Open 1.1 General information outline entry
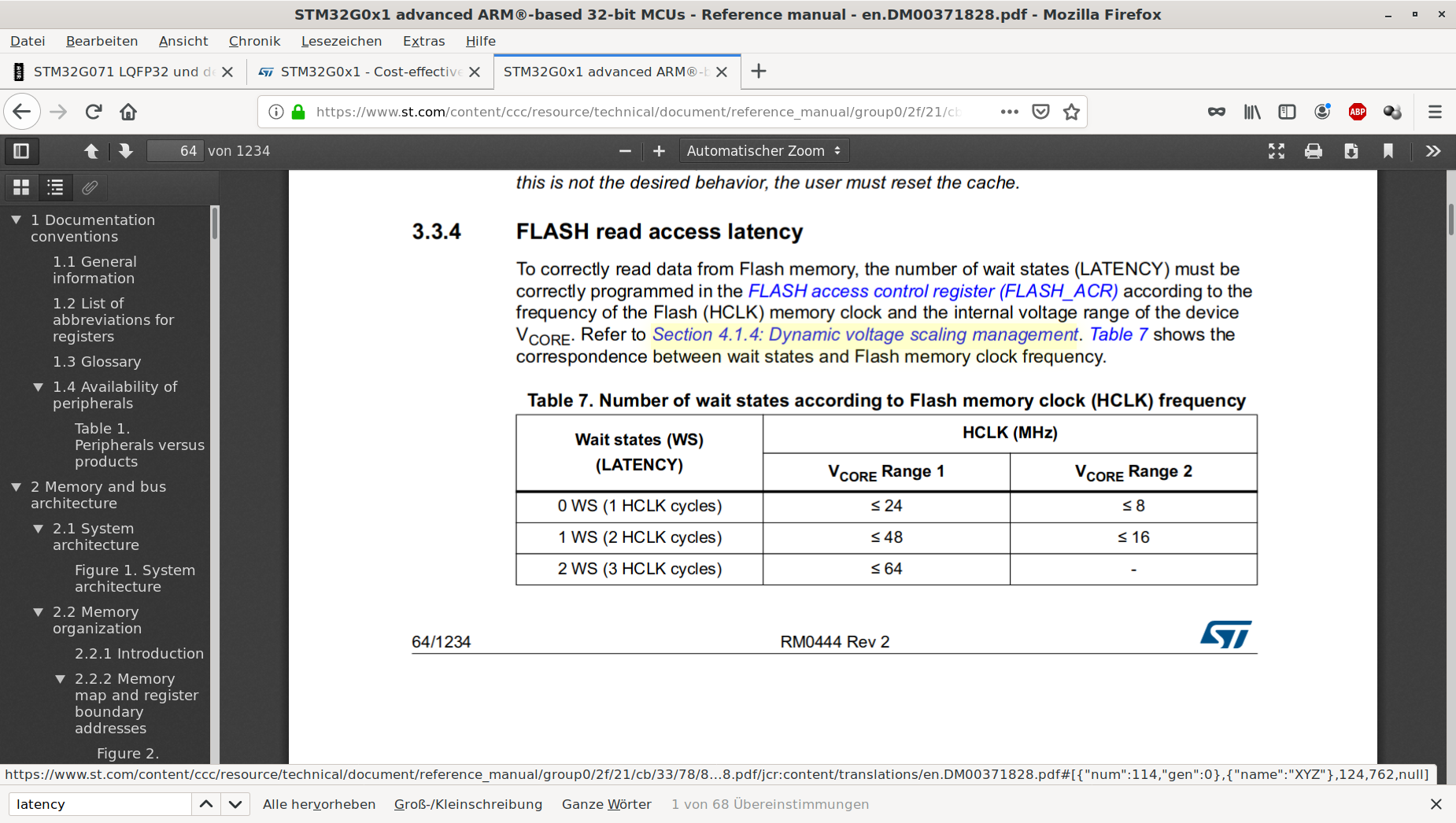Viewport: 1456px width, 823px height. 94,270
